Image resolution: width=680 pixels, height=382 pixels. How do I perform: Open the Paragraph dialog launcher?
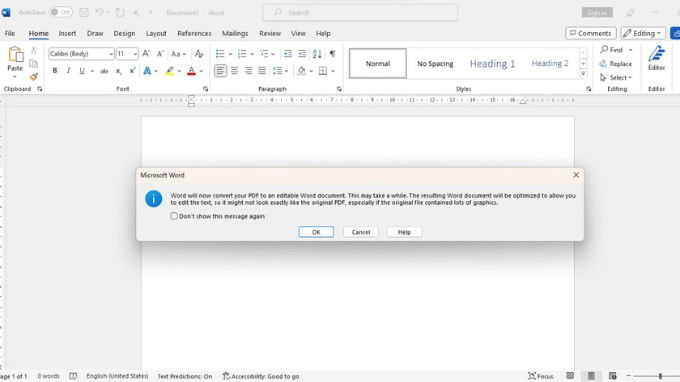point(339,89)
